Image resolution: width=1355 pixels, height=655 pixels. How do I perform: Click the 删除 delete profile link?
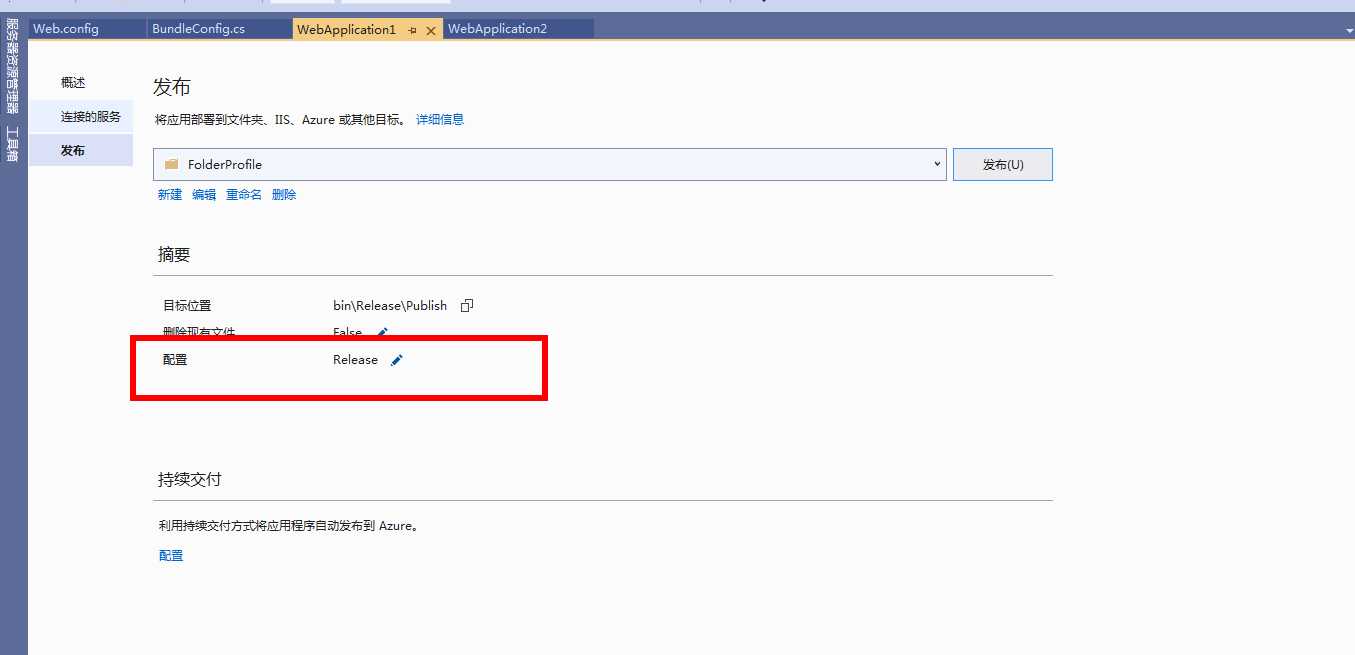(284, 195)
